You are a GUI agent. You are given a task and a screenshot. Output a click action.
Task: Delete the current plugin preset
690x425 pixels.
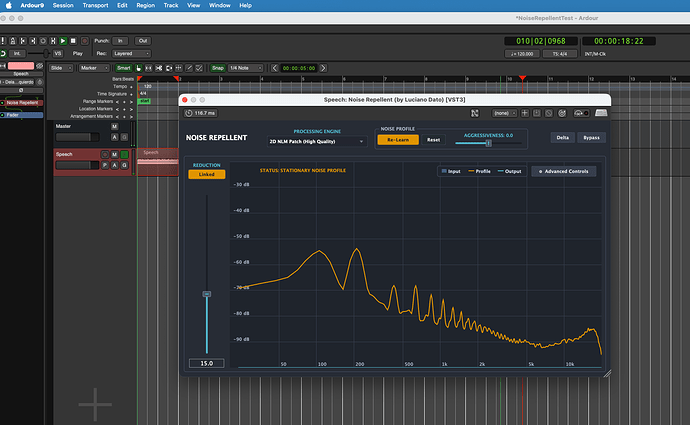point(549,113)
